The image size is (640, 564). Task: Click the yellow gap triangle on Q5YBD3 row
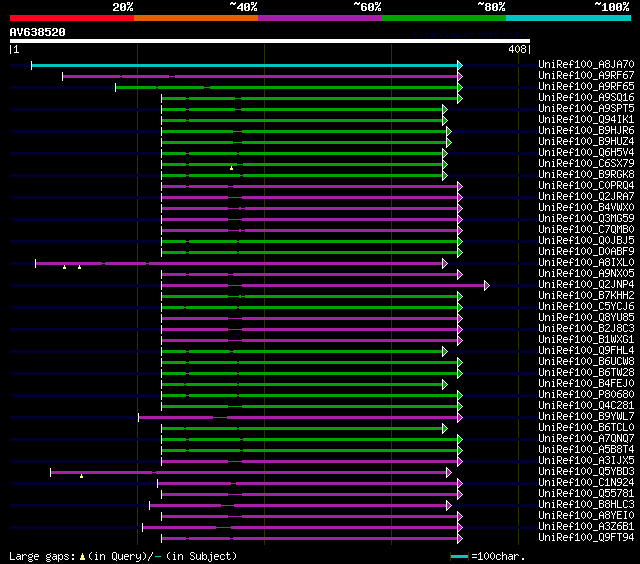click(81, 475)
